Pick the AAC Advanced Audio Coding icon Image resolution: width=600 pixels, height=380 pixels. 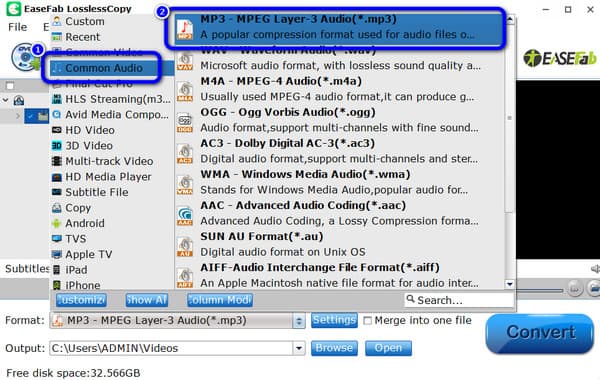[185, 215]
